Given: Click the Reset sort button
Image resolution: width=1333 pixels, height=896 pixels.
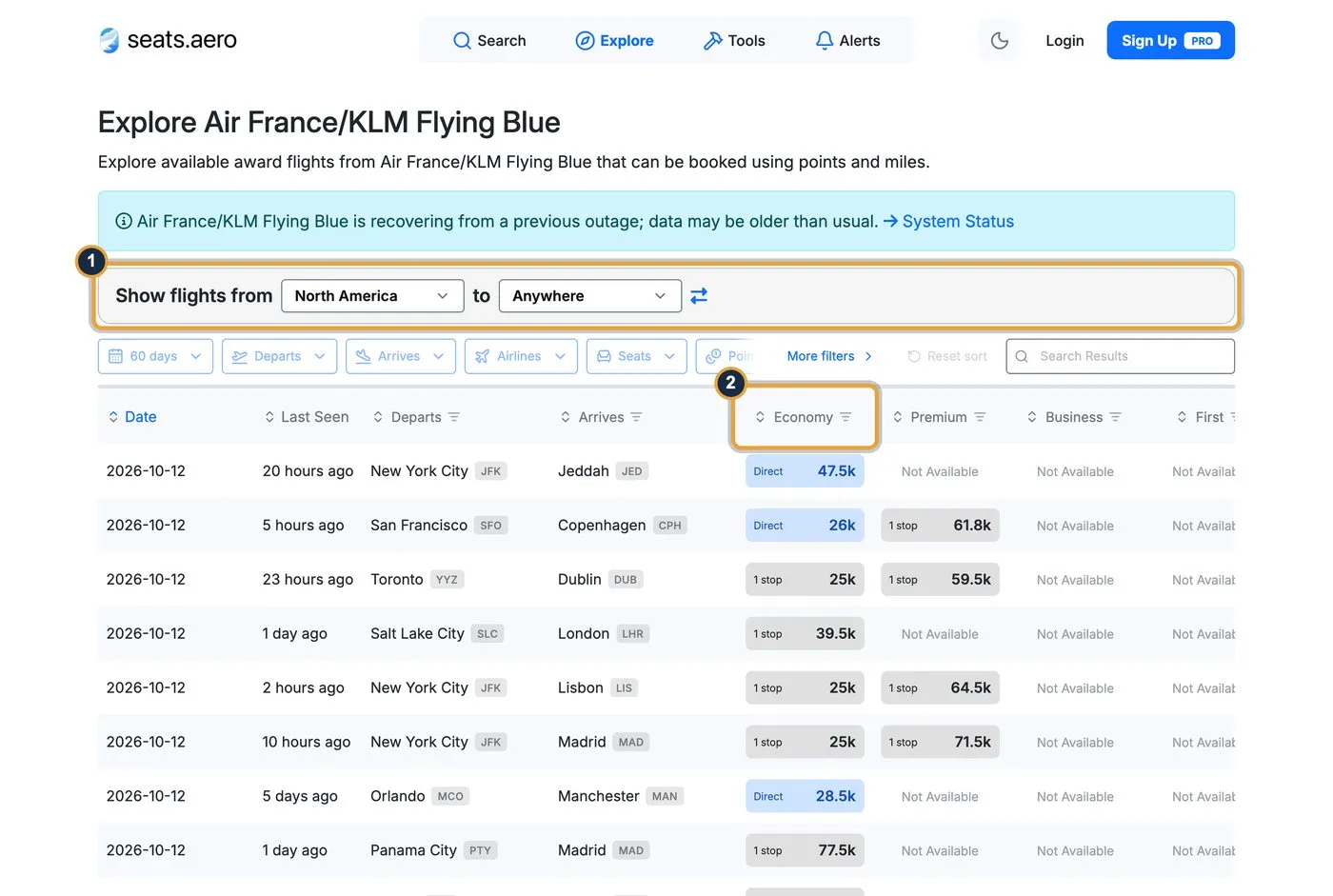Looking at the screenshot, I should (x=947, y=356).
